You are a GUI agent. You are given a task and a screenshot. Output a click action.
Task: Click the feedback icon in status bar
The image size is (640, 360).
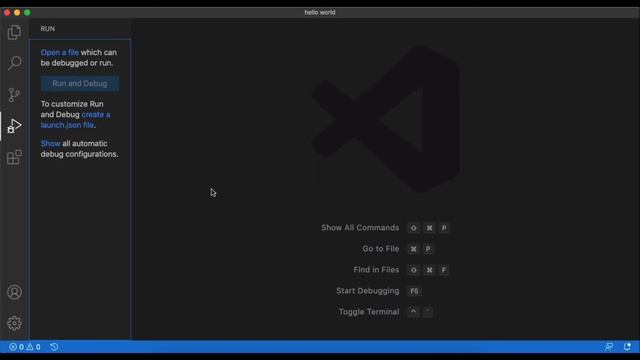(609, 347)
